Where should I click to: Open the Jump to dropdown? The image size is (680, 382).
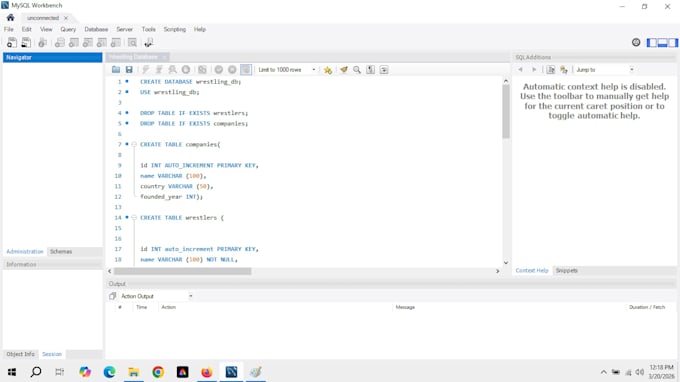pyautogui.click(x=605, y=69)
